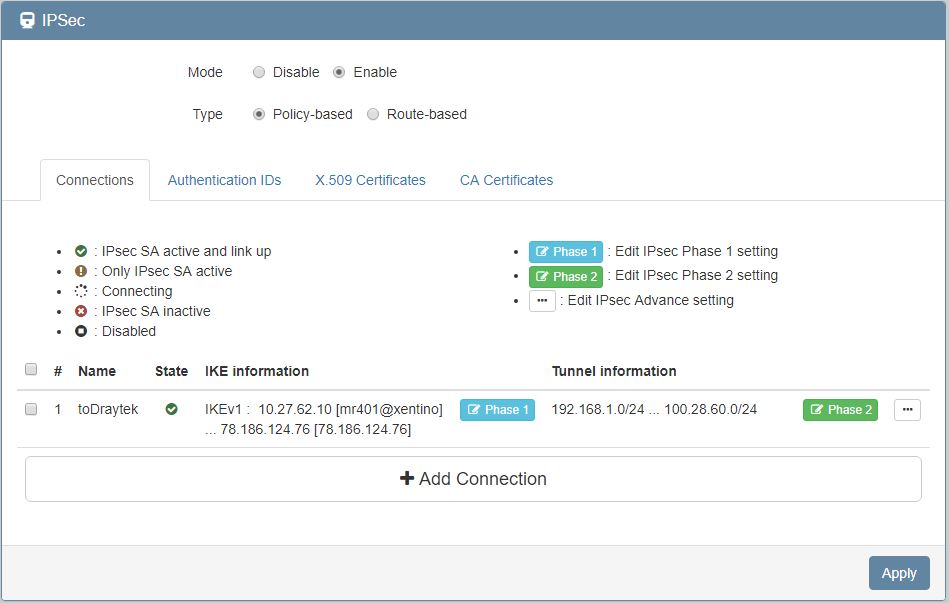
Task: Switch to the Authentication IDs tab
Action: (224, 180)
